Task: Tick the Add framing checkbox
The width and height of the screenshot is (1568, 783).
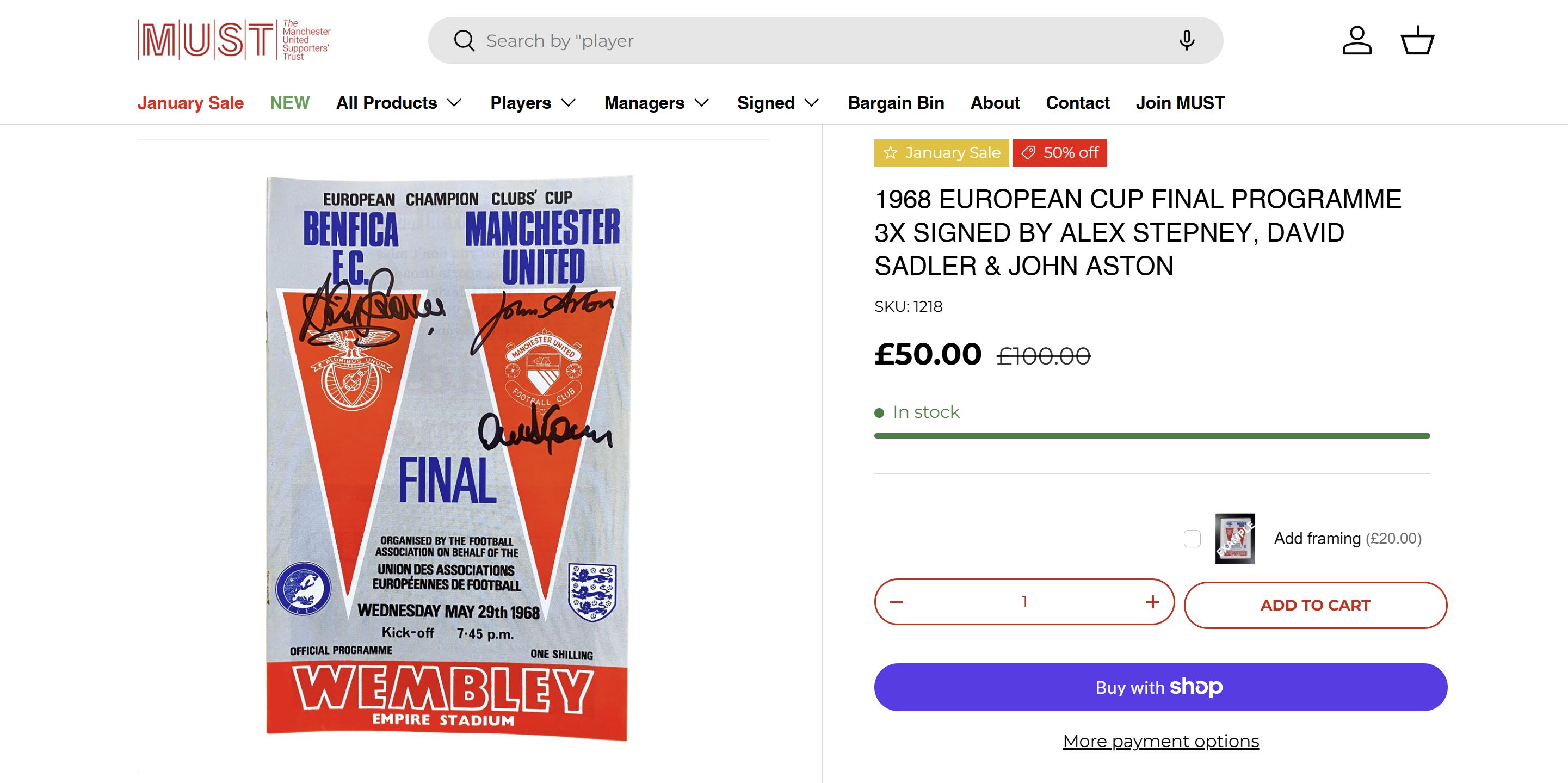Action: pos(1192,538)
